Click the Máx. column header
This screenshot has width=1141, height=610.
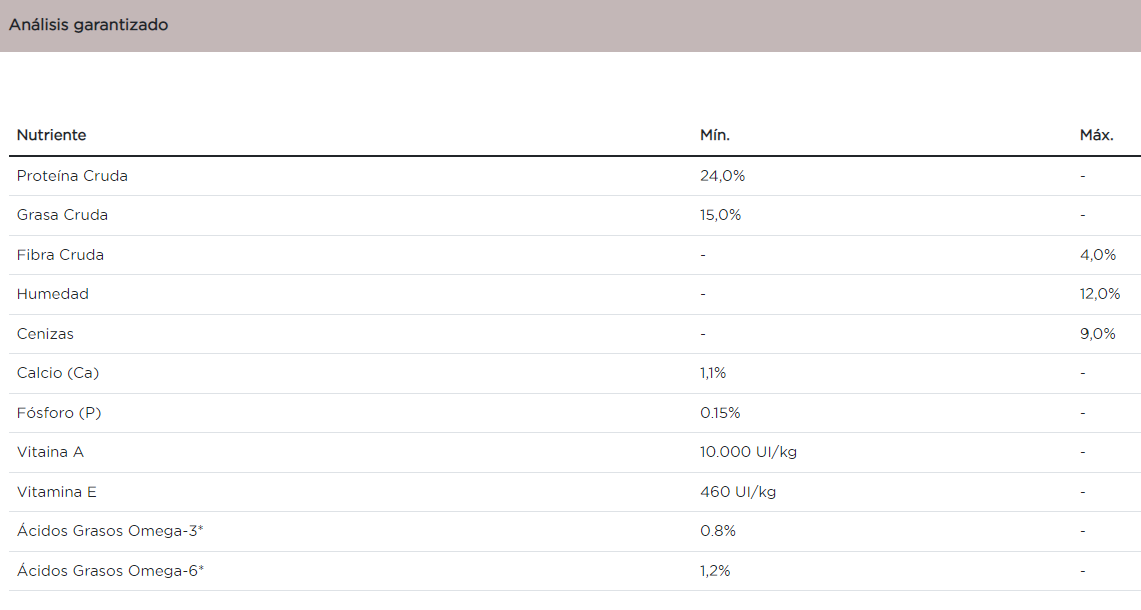1097,135
